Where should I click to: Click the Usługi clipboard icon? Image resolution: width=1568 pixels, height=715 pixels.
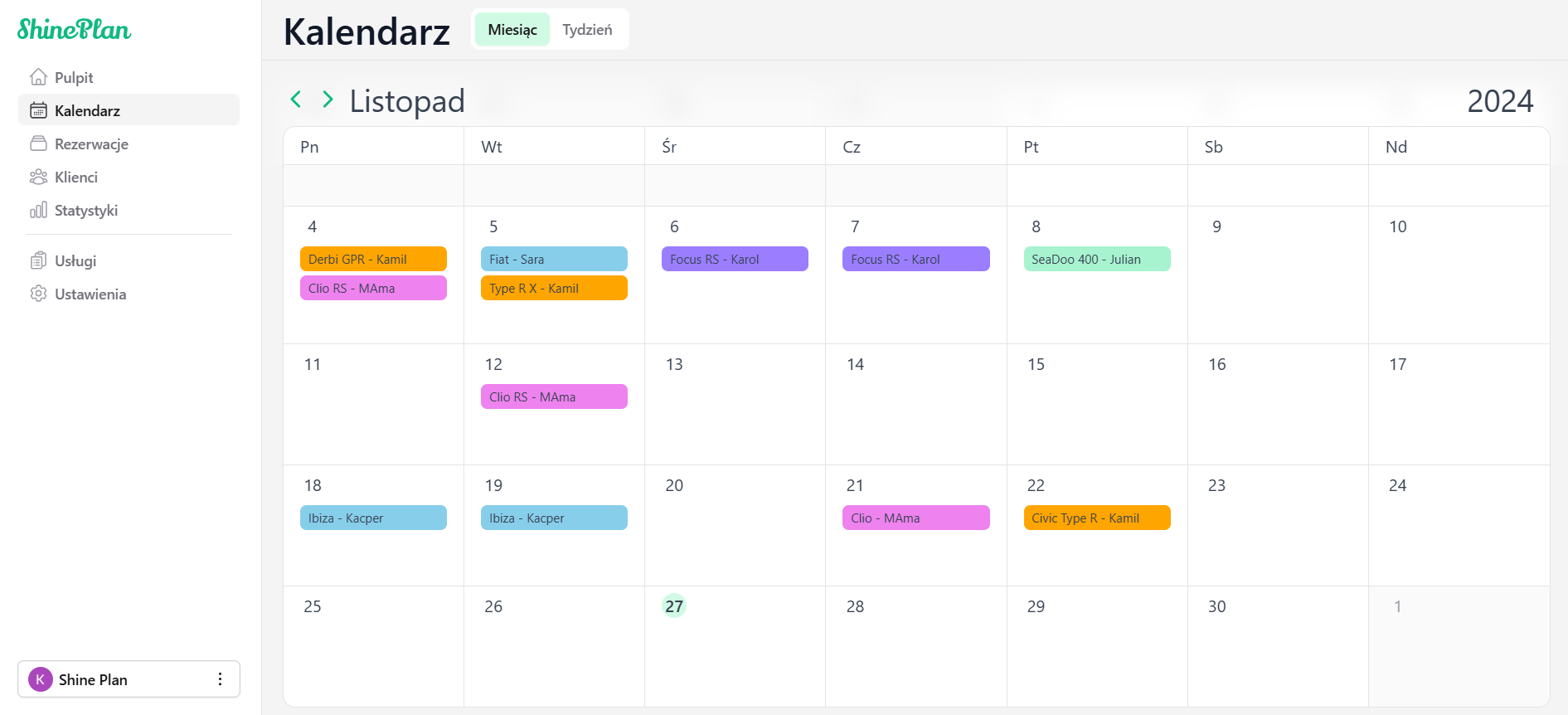(38, 260)
